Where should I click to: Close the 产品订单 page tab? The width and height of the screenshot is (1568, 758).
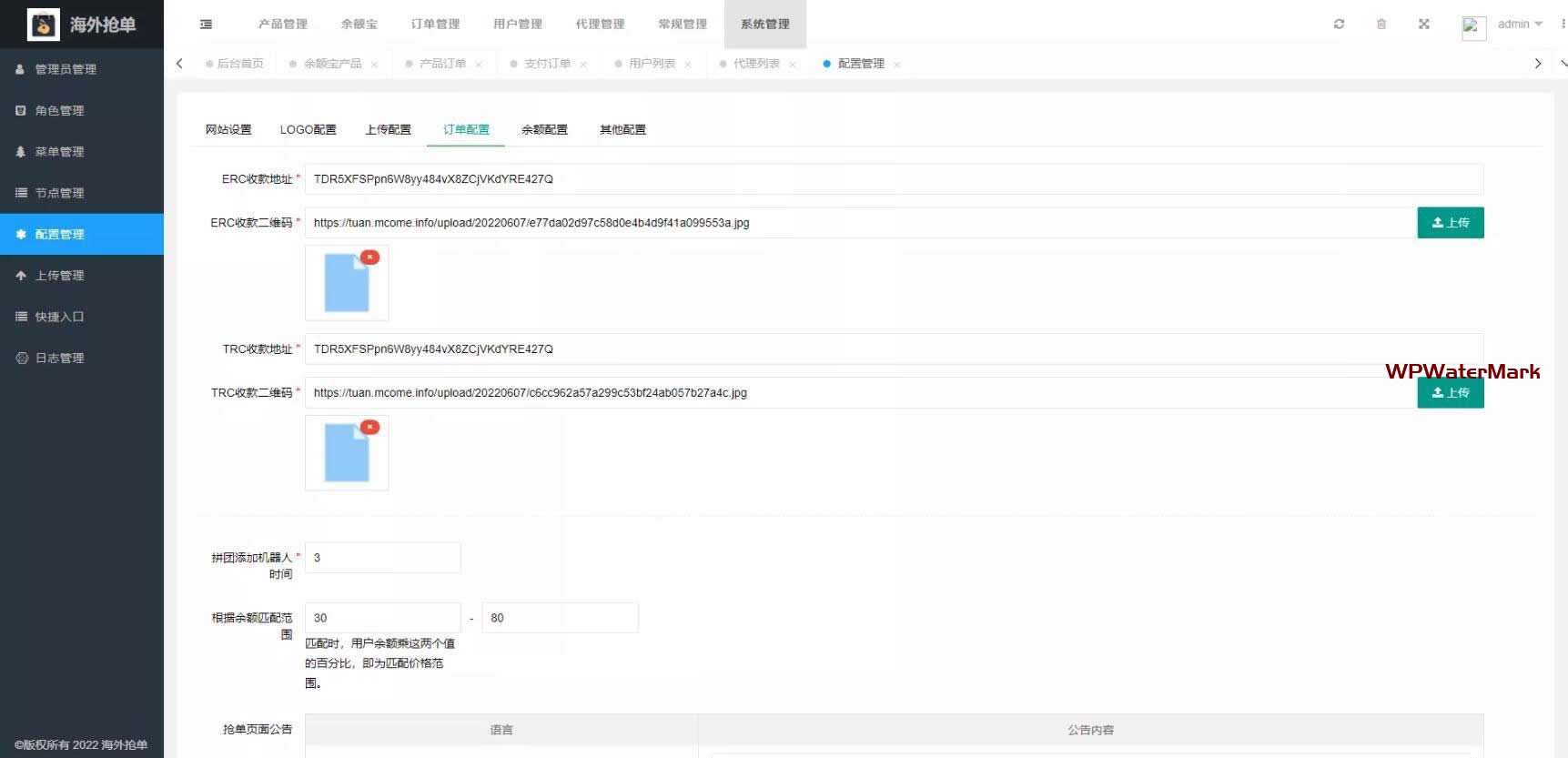pos(479,65)
